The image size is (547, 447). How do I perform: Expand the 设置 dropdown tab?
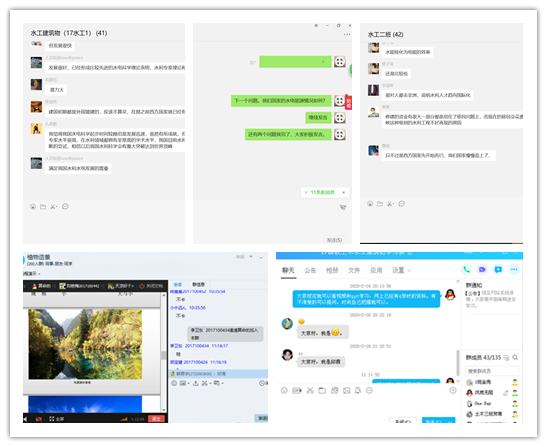click(x=402, y=270)
